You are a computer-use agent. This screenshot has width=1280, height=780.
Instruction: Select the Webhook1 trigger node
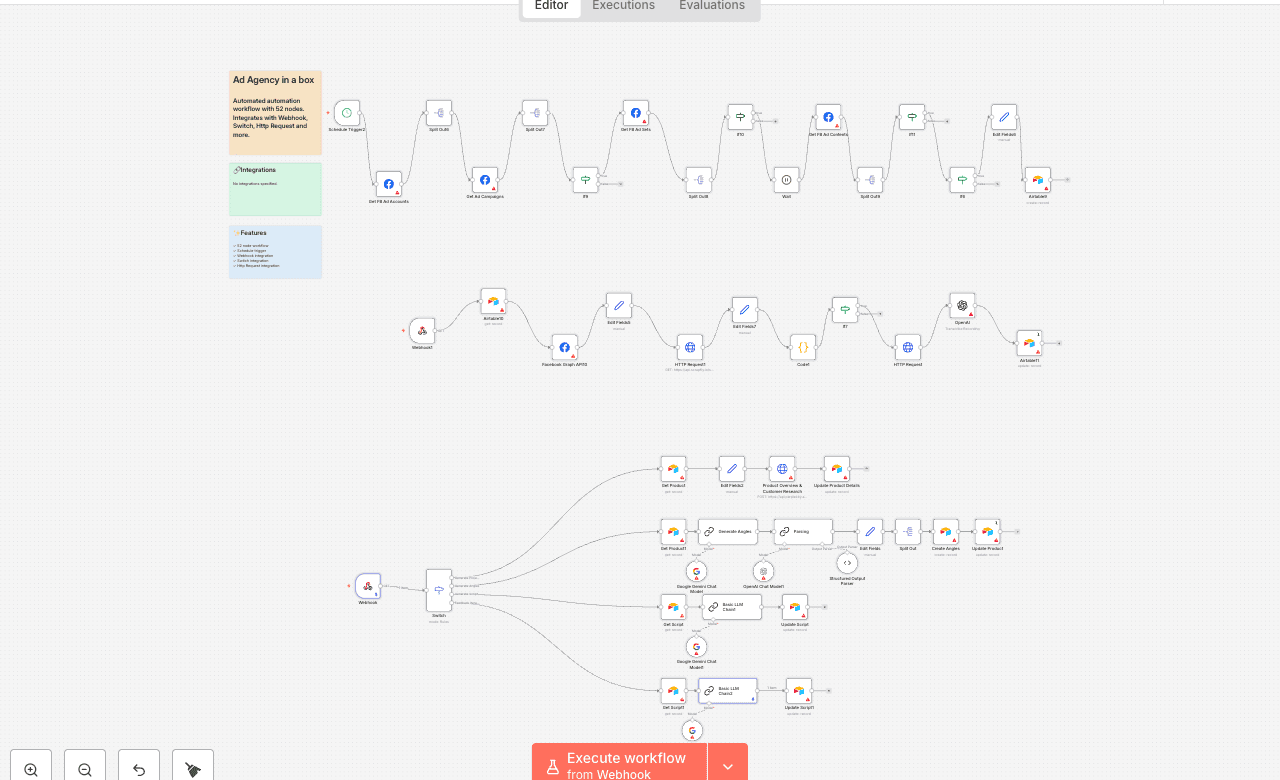[x=422, y=331]
